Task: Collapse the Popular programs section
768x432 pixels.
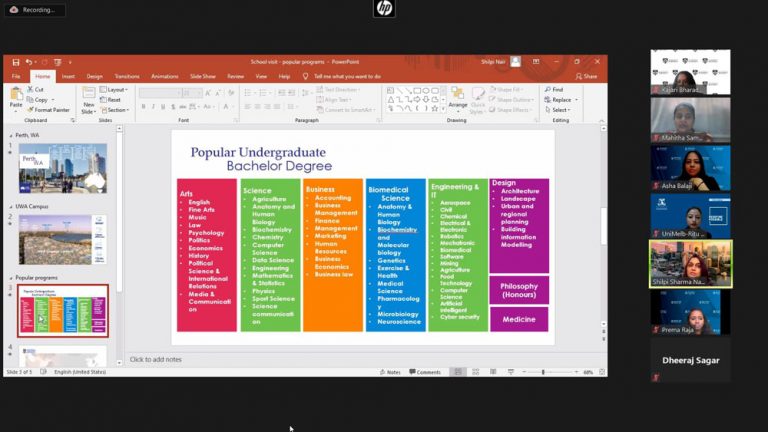Action: 11,277
